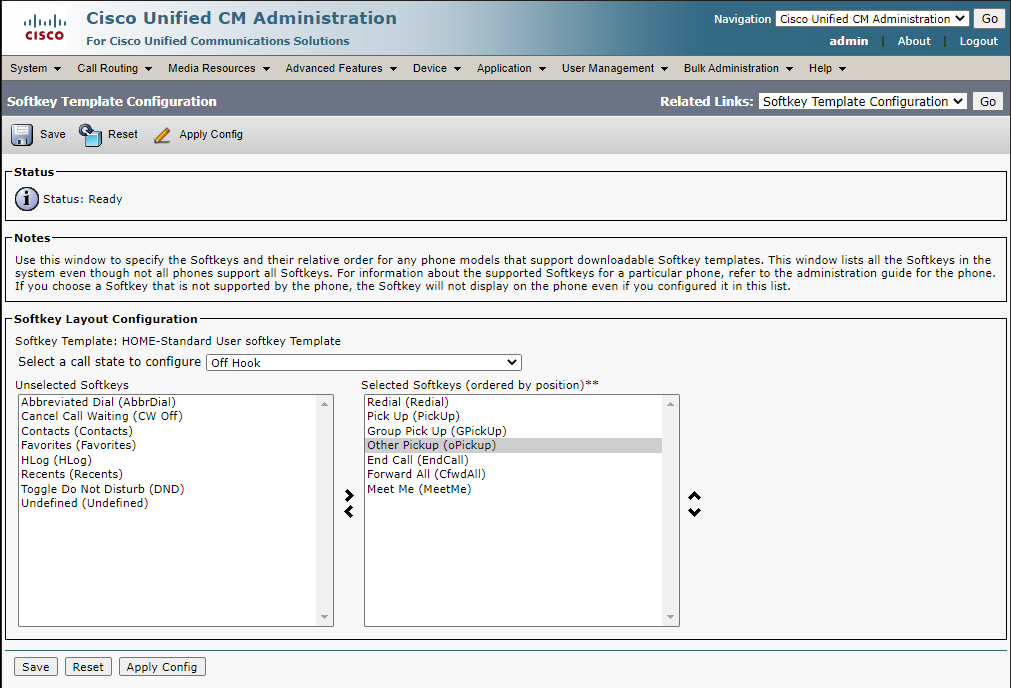The image size is (1011, 688).
Task: Click the Reset icon in toolbar
Action: (x=91, y=135)
